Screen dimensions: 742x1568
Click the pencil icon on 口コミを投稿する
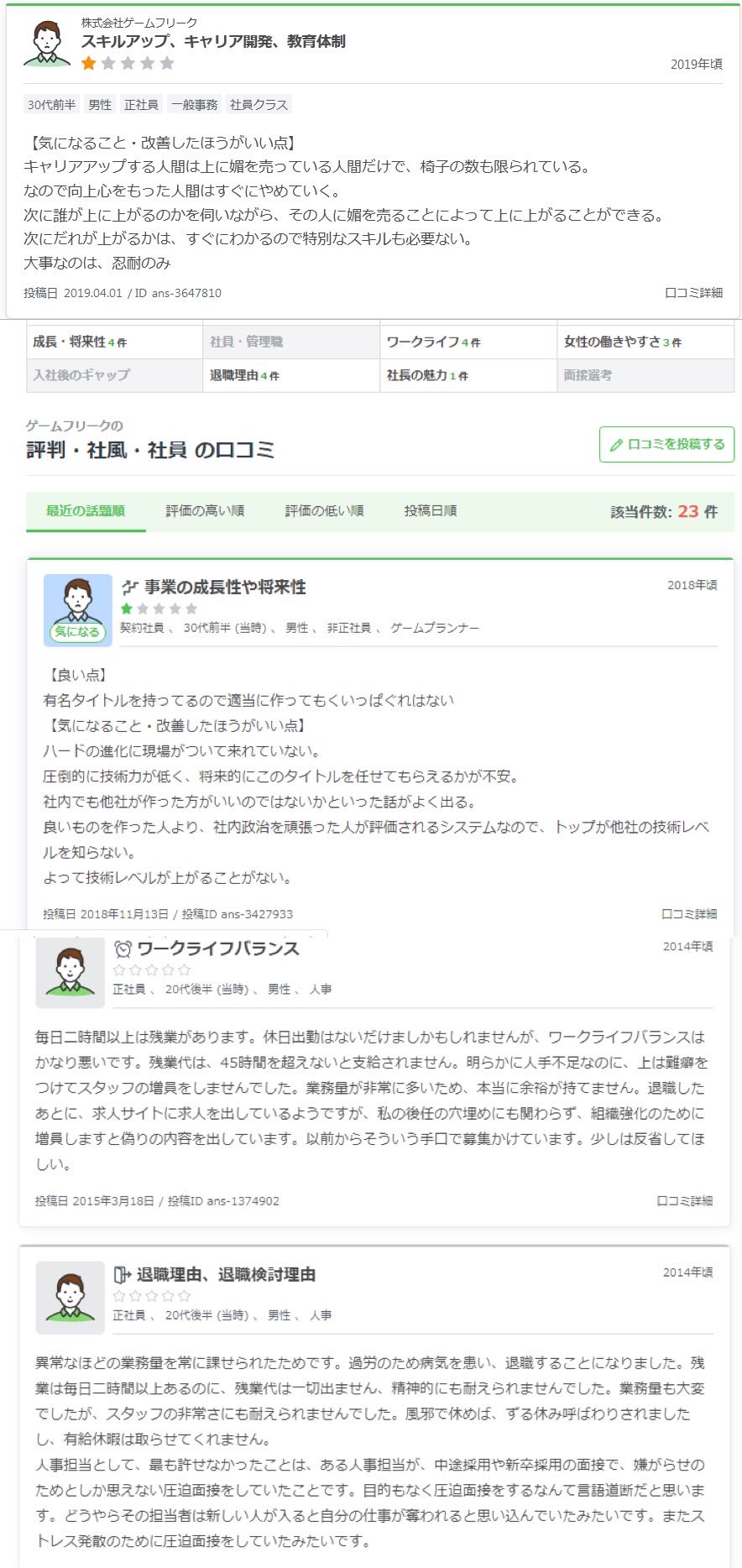tap(616, 445)
